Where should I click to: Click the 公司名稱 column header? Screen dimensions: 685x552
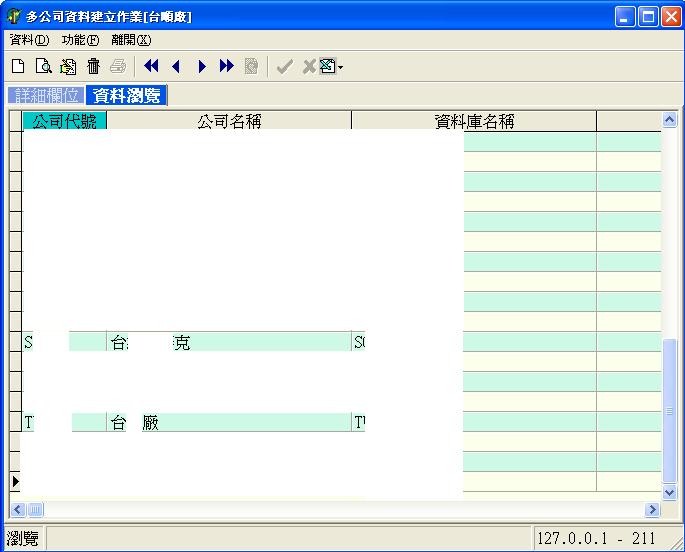coord(229,121)
